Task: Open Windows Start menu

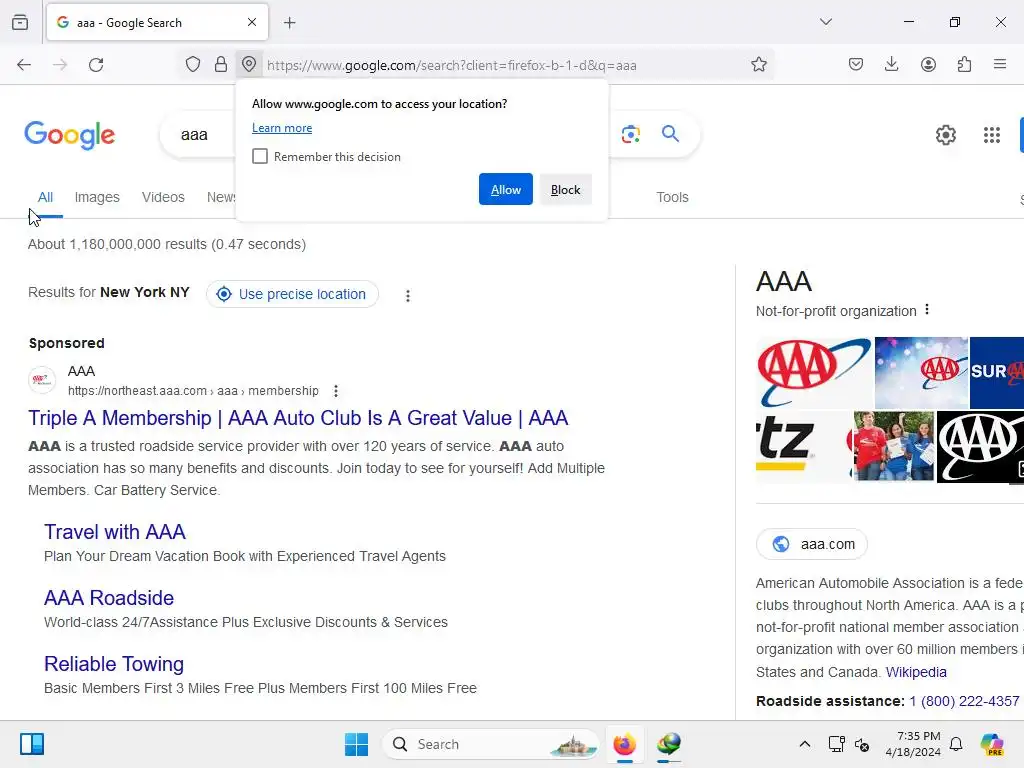Action: pos(357,744)
